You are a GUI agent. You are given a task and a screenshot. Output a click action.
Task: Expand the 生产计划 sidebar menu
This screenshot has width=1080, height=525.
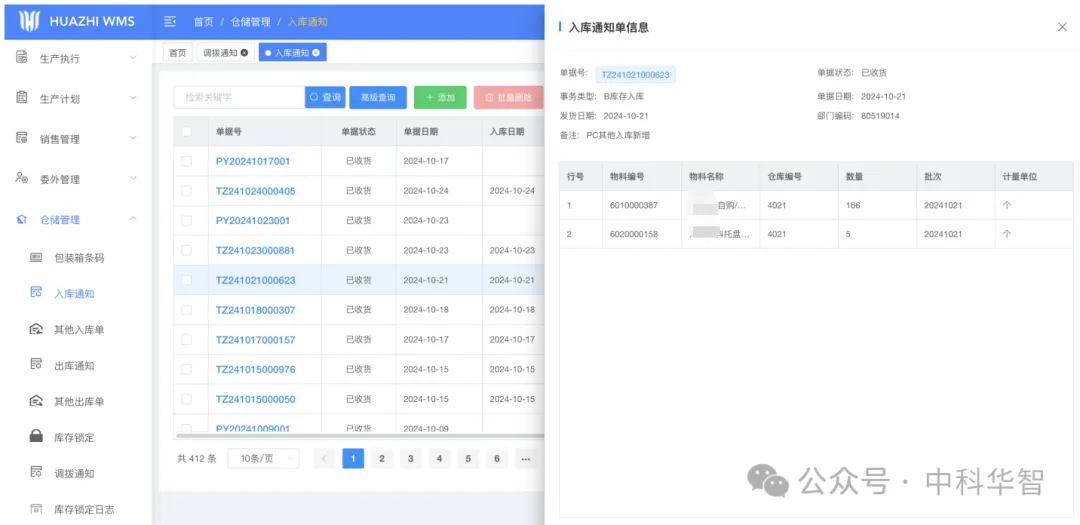pos(133,98)
